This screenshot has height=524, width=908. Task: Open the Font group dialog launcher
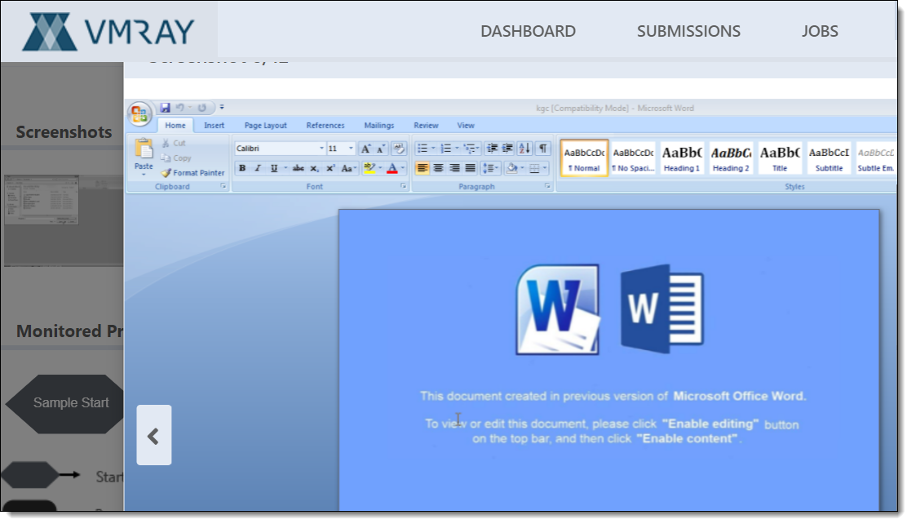point(403,186)
